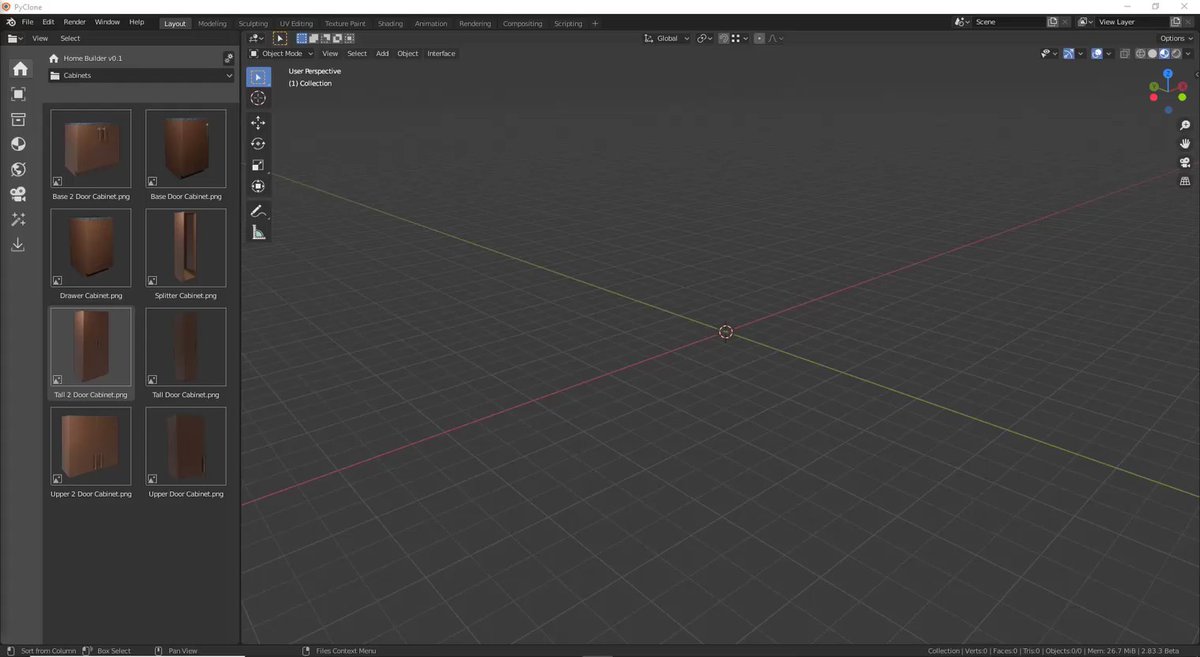Screen dimensions: 1200x657
Task: Activate the Move tool
Action: tap(258, 122)
